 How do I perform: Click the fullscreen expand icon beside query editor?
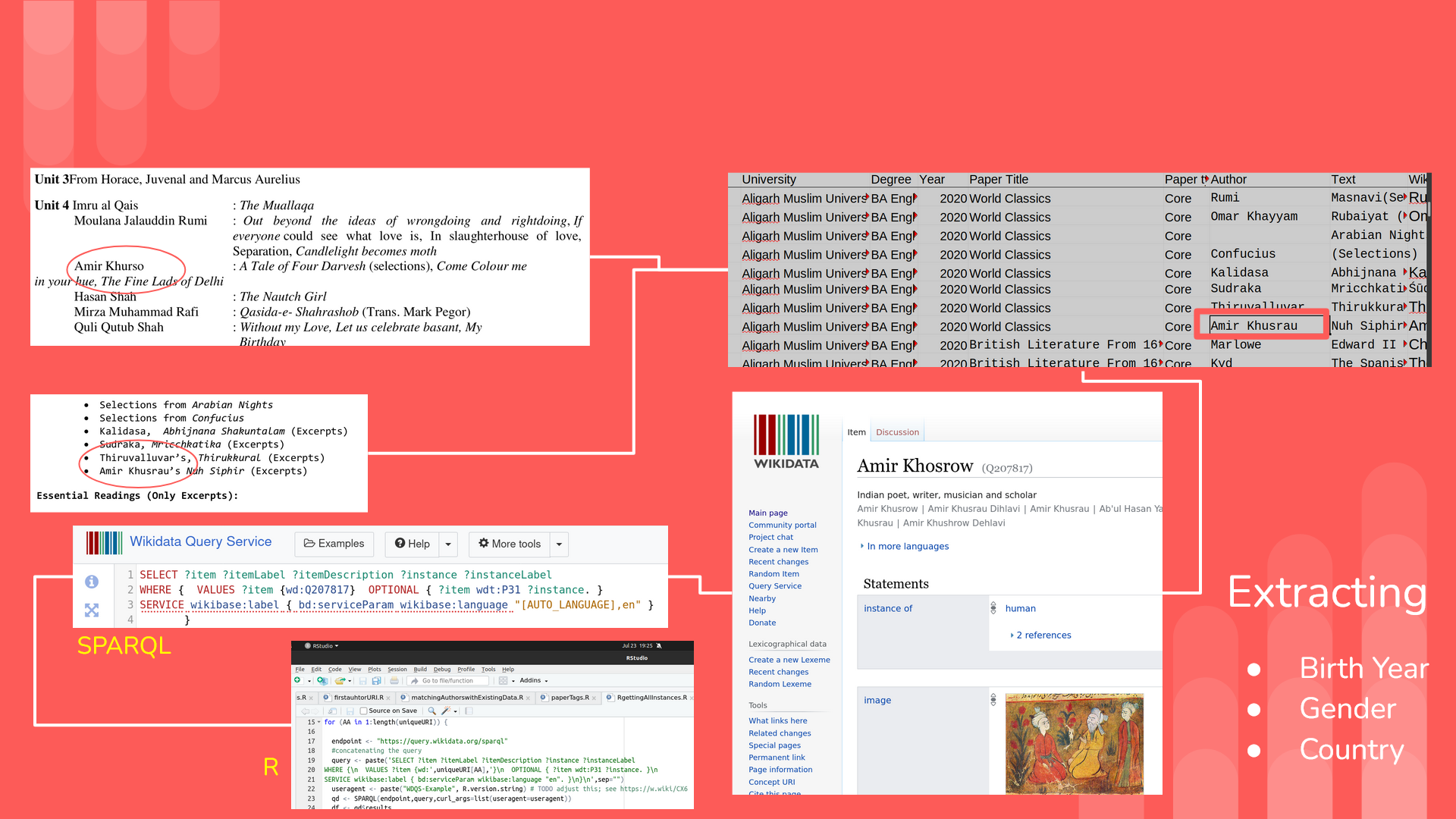coord(92,610)
